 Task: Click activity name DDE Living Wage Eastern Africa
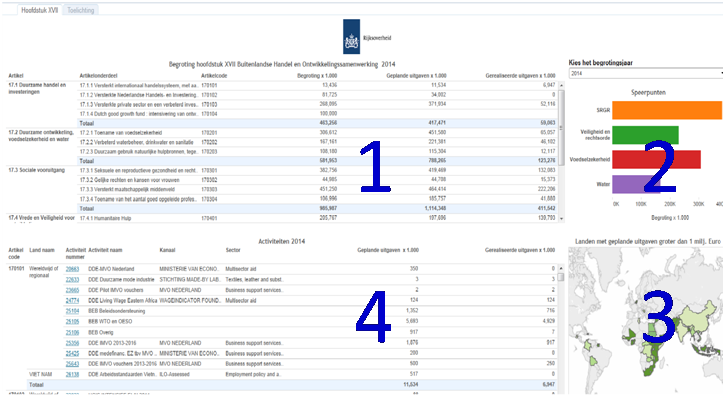(x=122, y=301)
